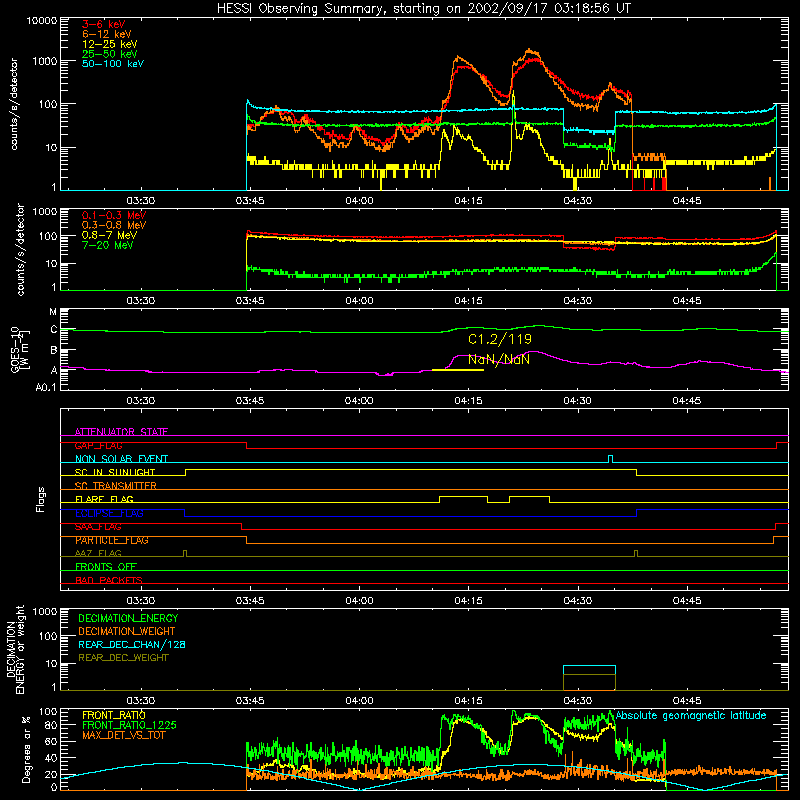Click the Absolute geomagnetic latitude label

[x=691, y=715]
